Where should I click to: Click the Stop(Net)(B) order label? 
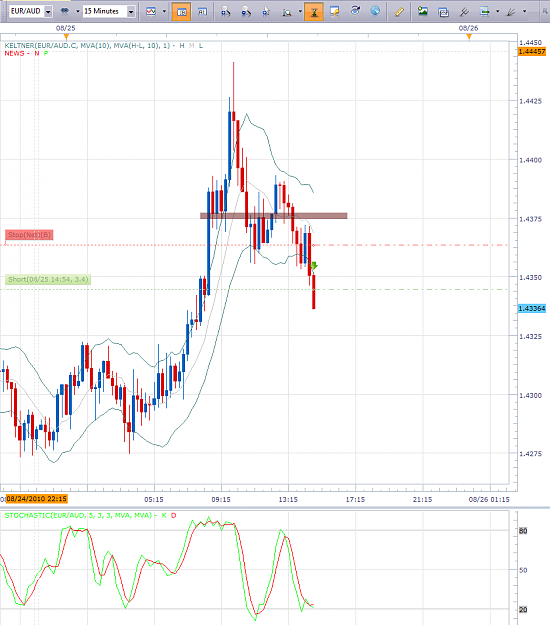click(29, 235)
